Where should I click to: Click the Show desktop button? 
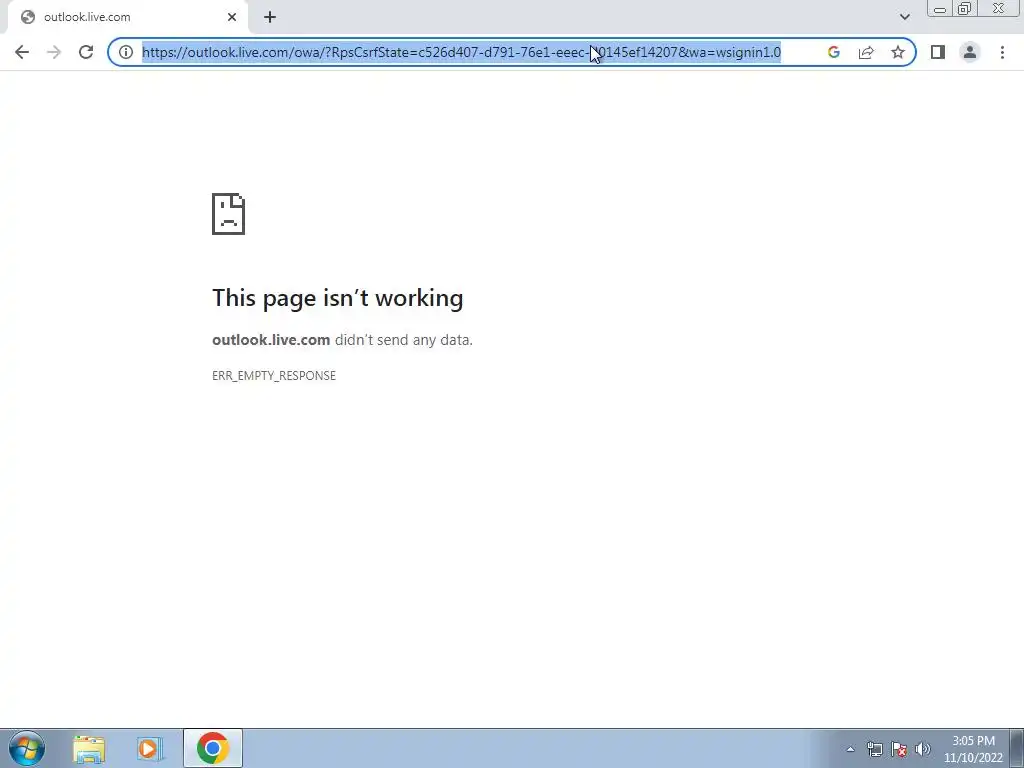(x=1017, y=748)
